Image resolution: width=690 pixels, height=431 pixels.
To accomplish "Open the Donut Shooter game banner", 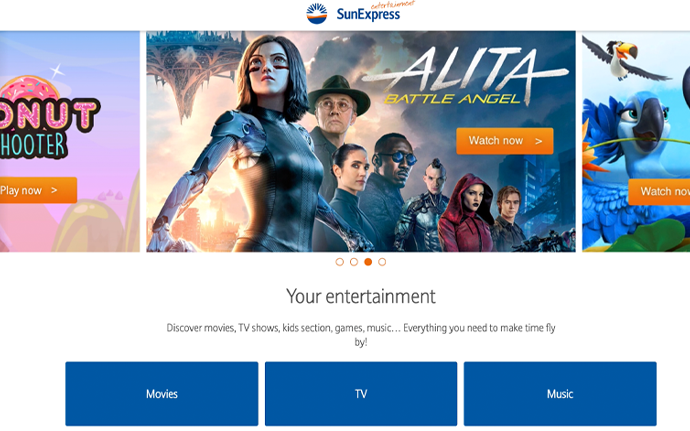I will point(70,141).
